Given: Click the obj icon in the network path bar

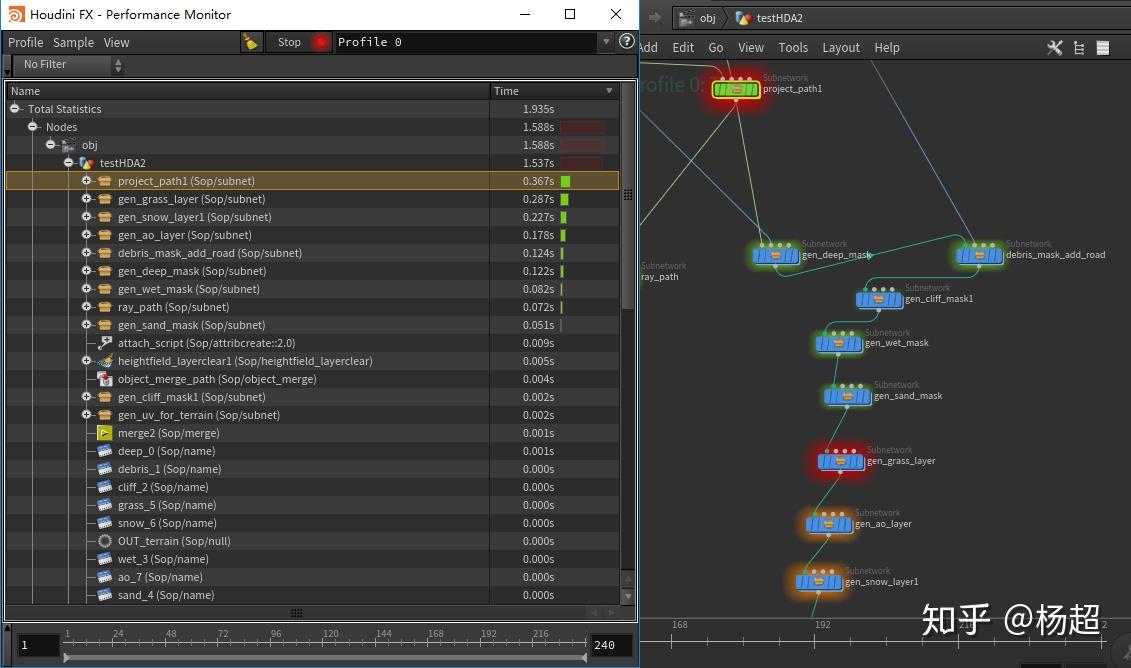Looking at the screenshot, I should click(687, 17).
